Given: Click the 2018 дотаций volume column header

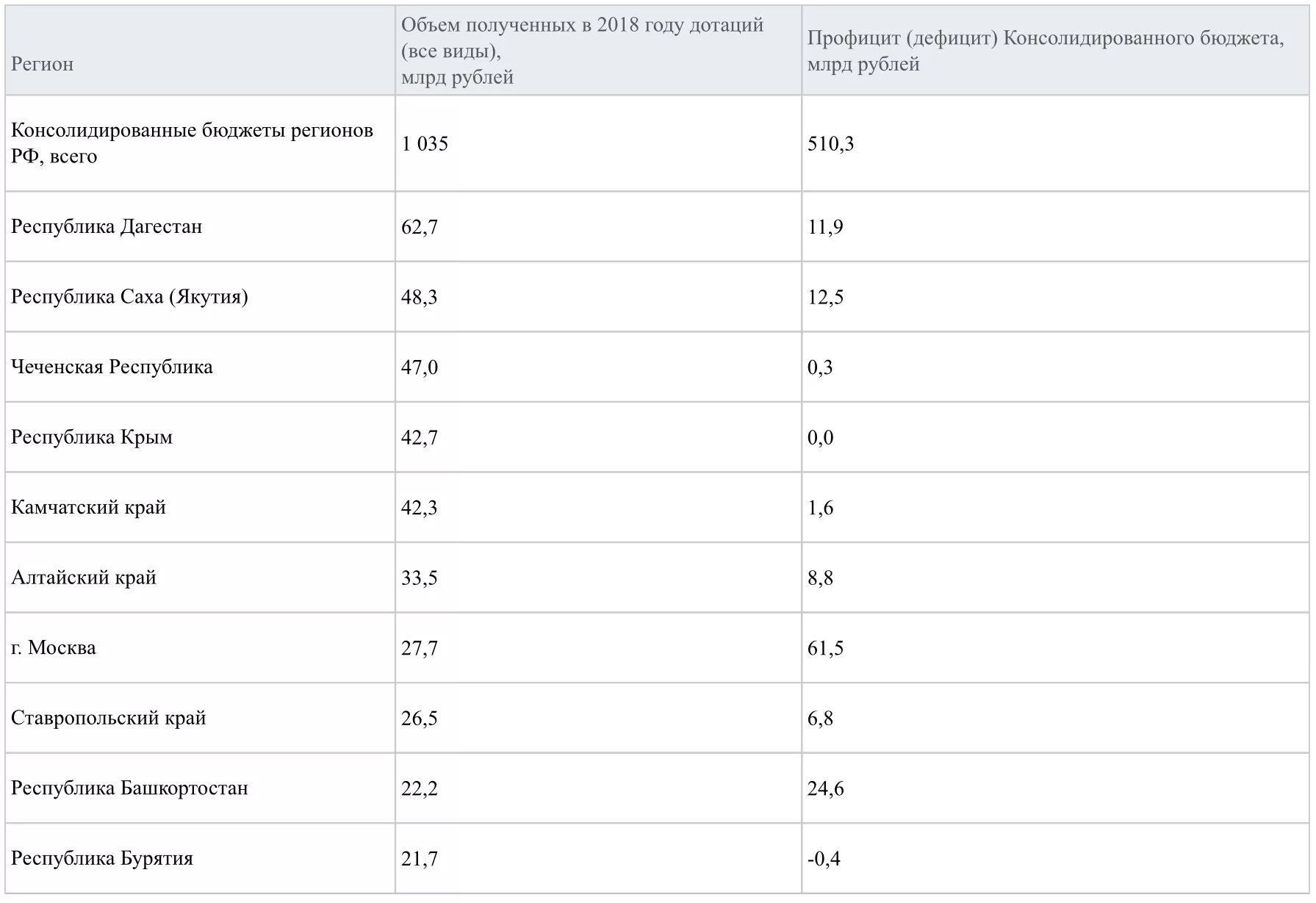Looking at the screenshot, I should click(x=582, y=51).
